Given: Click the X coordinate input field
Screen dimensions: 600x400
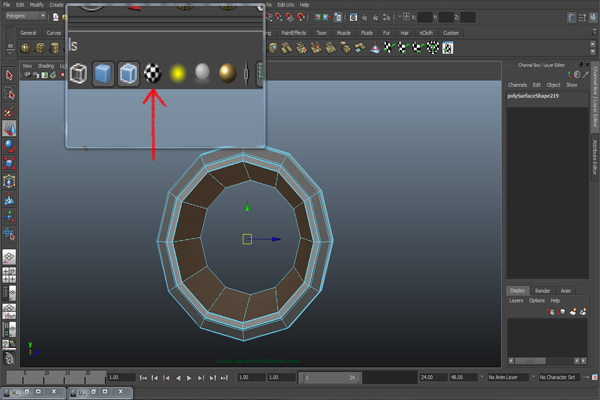Looking at the screenshot, I should click(x=425, y=17).
